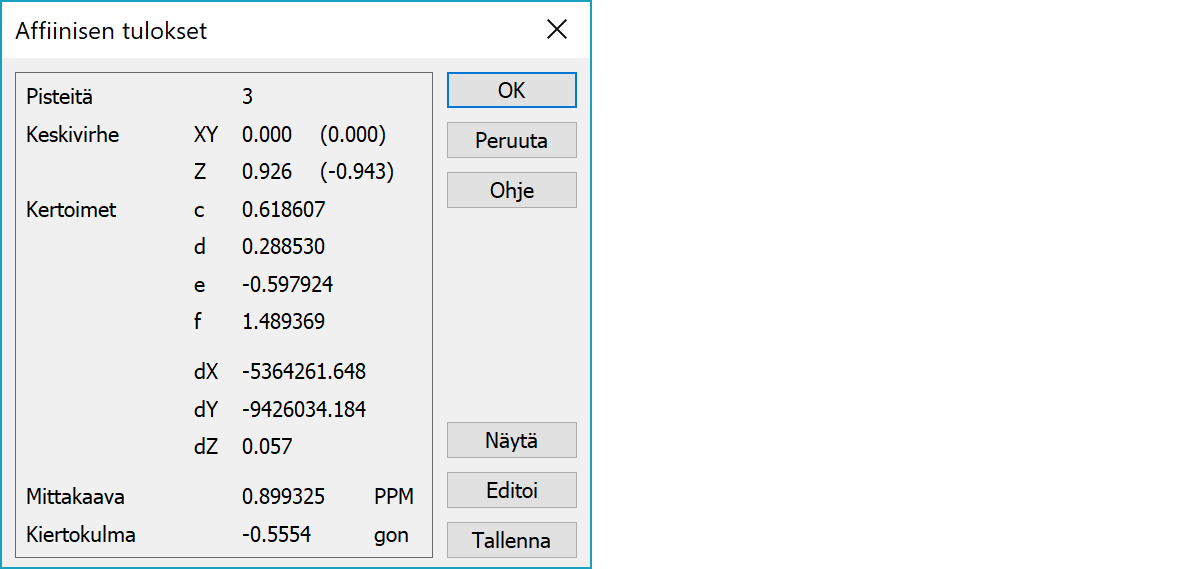Select the Keskivirhe Z value 0.926
This screenshot has width=1200, height=569.
tap(267, 172)
